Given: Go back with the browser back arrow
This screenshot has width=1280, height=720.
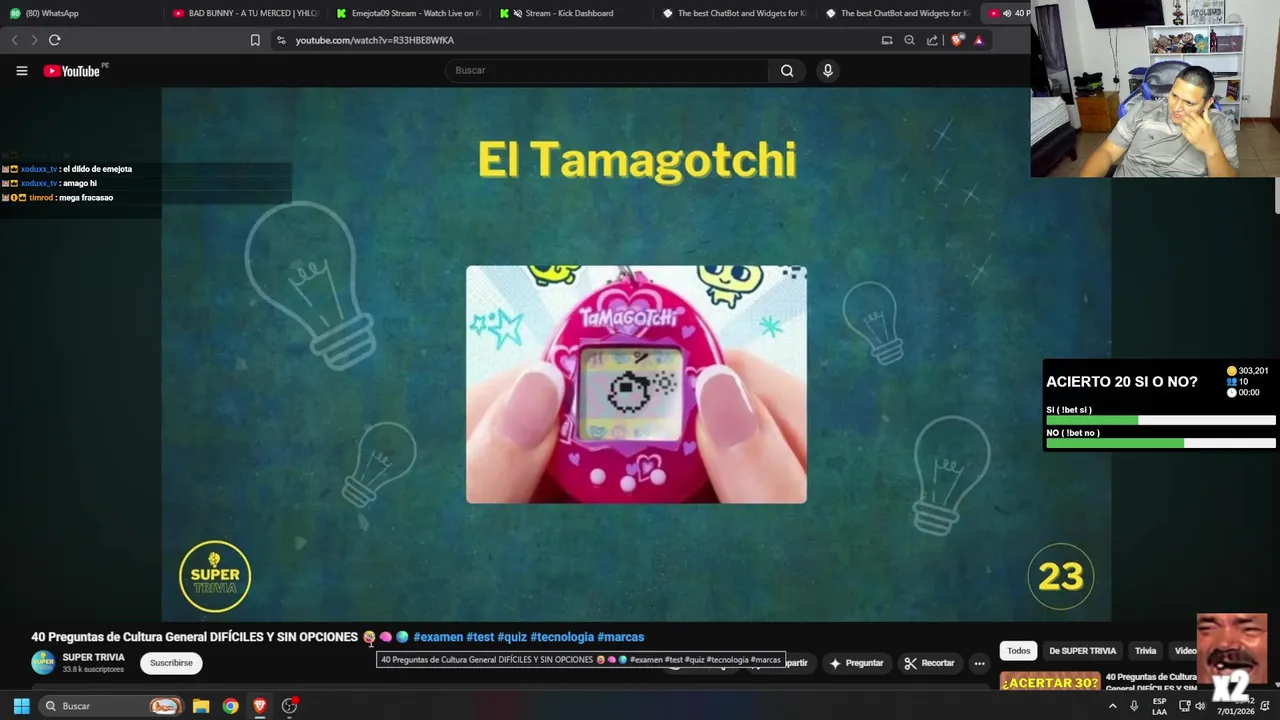Looking at the screenshot, I should coord(14,40).
